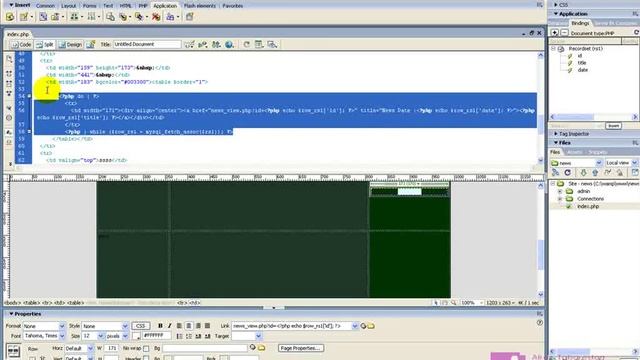Toggle Align Right in Properties panel
640x360 pixels.
(198, 326)
